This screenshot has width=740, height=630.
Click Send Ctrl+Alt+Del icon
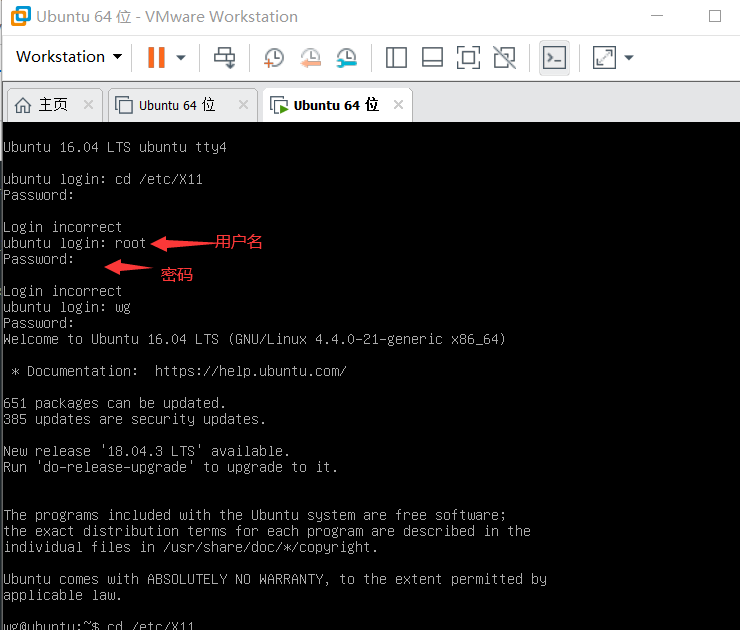(225, 58)
